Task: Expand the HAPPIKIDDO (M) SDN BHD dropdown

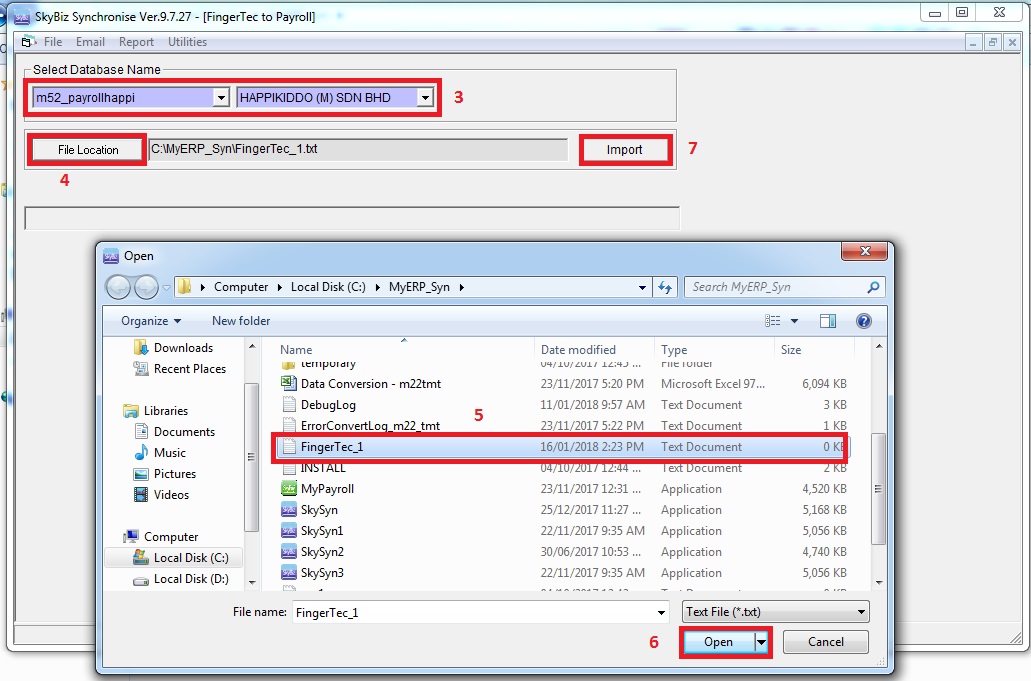Action: coord(425,98)
